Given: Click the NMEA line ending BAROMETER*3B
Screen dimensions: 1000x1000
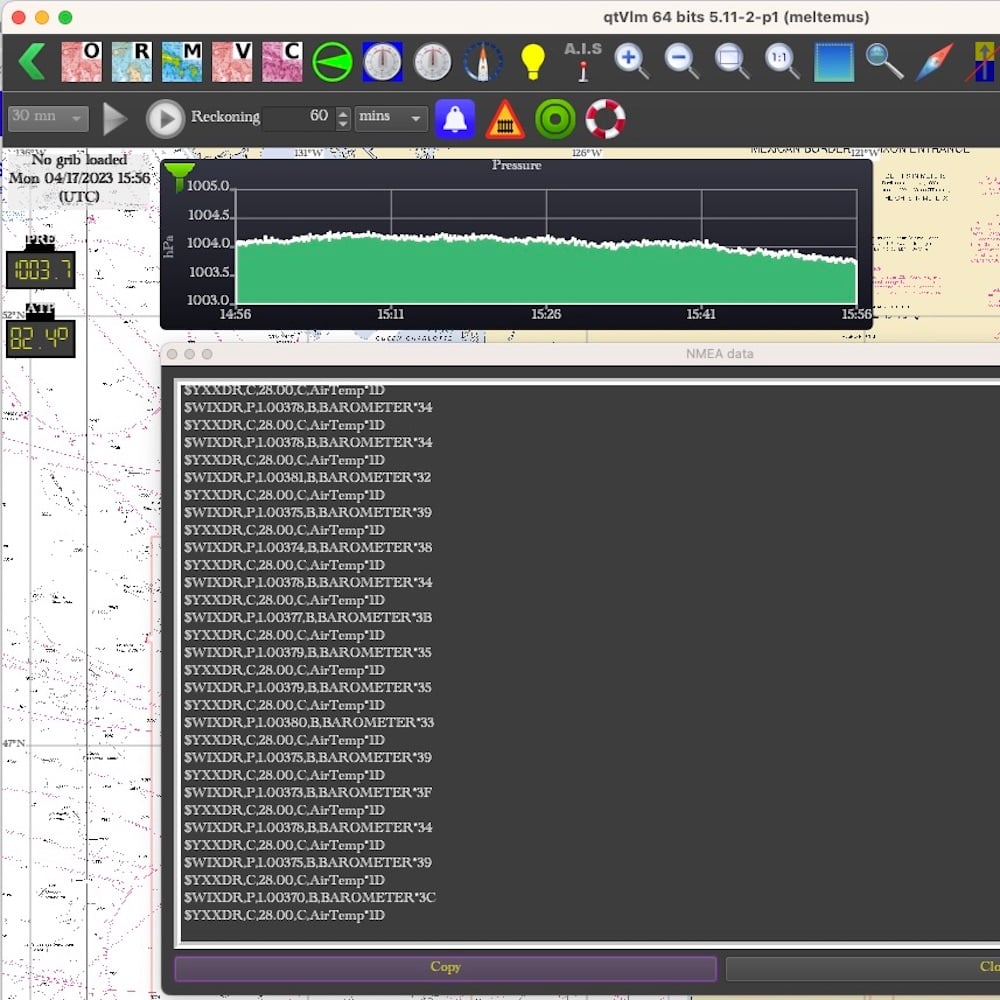Looking at the screenshot, I should [x=307, y=617].
